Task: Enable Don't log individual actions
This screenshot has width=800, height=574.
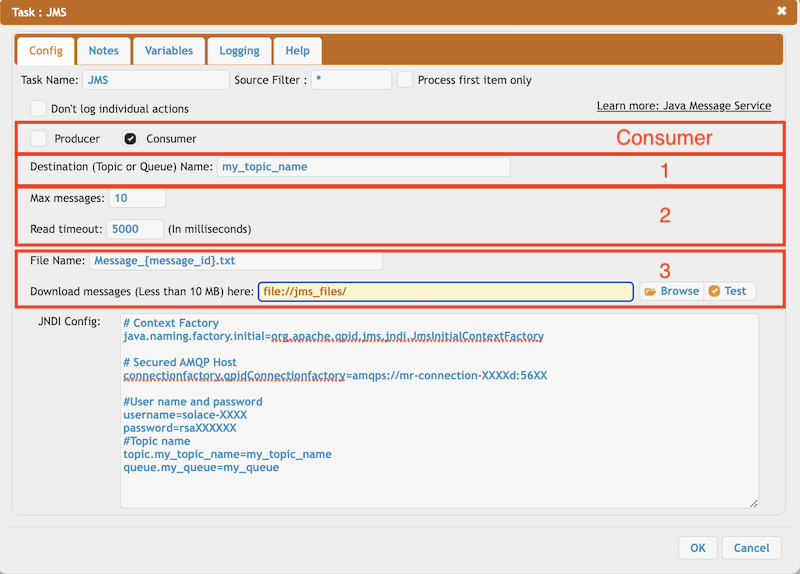Action: 38,108
